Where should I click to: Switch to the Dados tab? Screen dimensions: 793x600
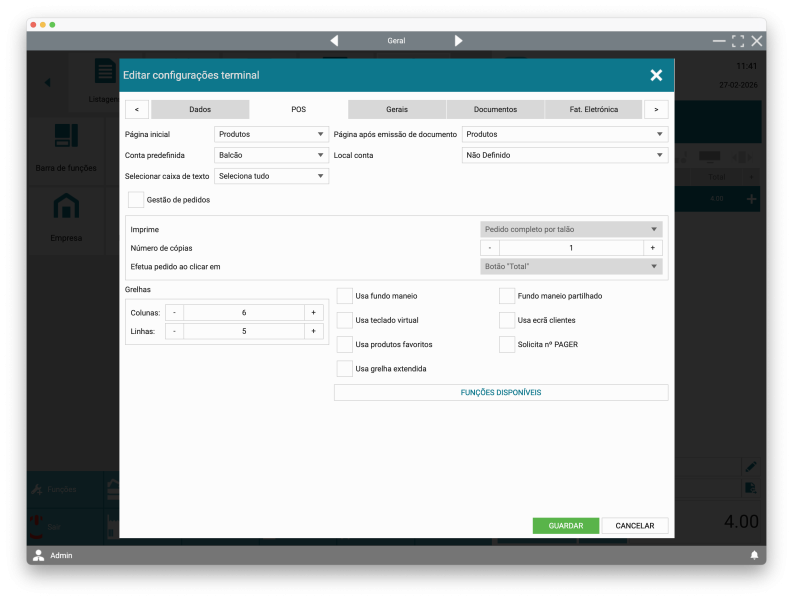200,109
